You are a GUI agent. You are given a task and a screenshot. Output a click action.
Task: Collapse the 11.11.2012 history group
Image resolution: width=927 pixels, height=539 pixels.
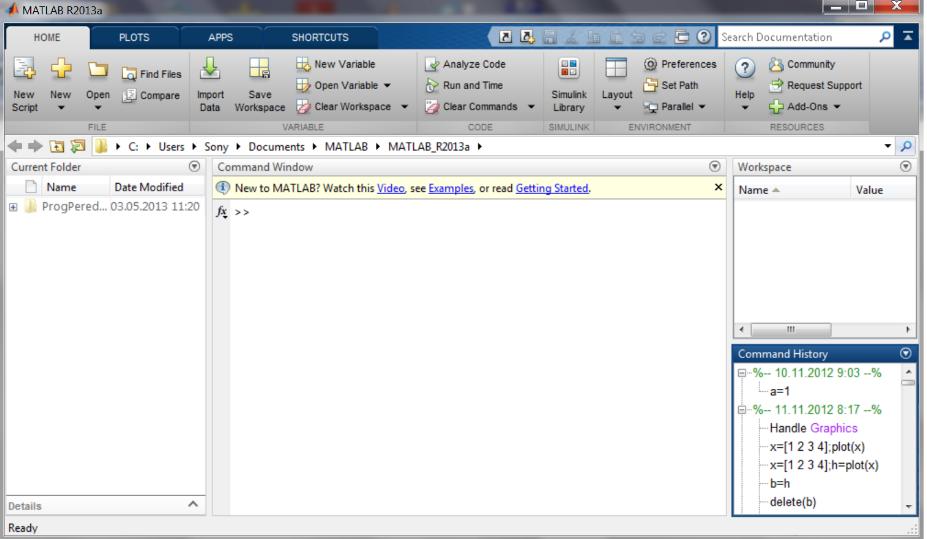pos(742,410)
